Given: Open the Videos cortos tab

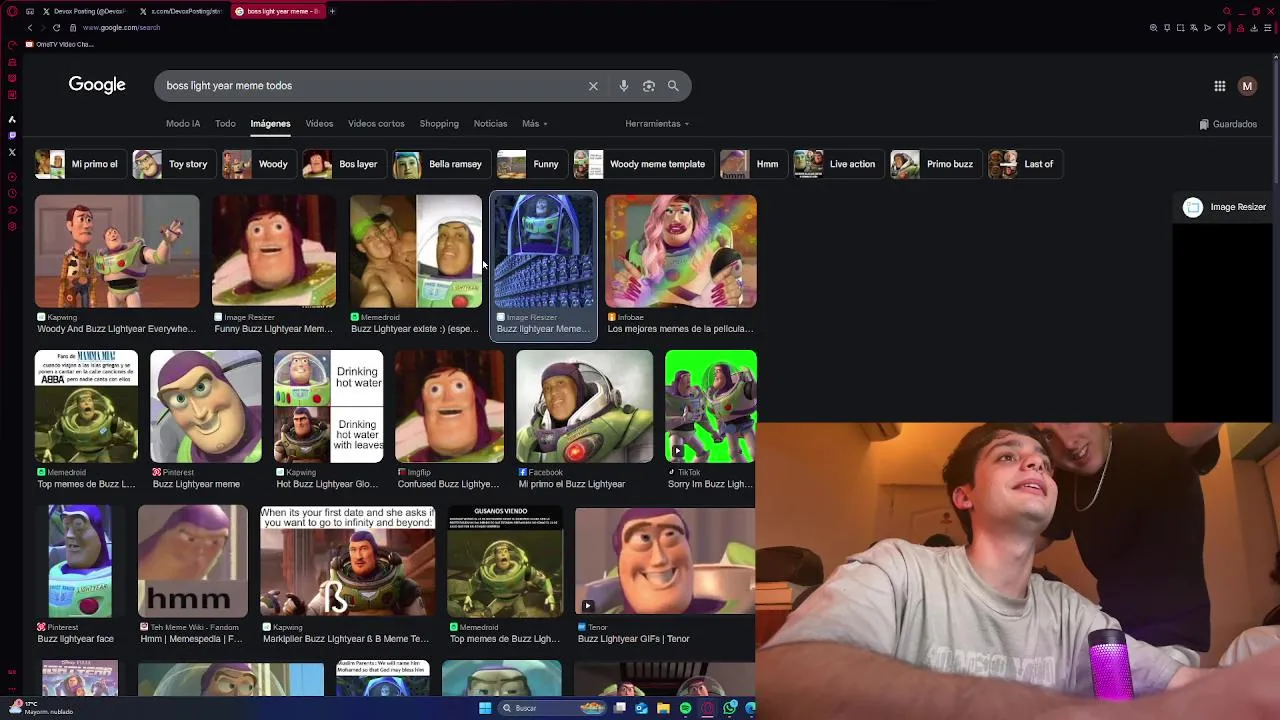Looking at the screenshot, I should [376, 124].
